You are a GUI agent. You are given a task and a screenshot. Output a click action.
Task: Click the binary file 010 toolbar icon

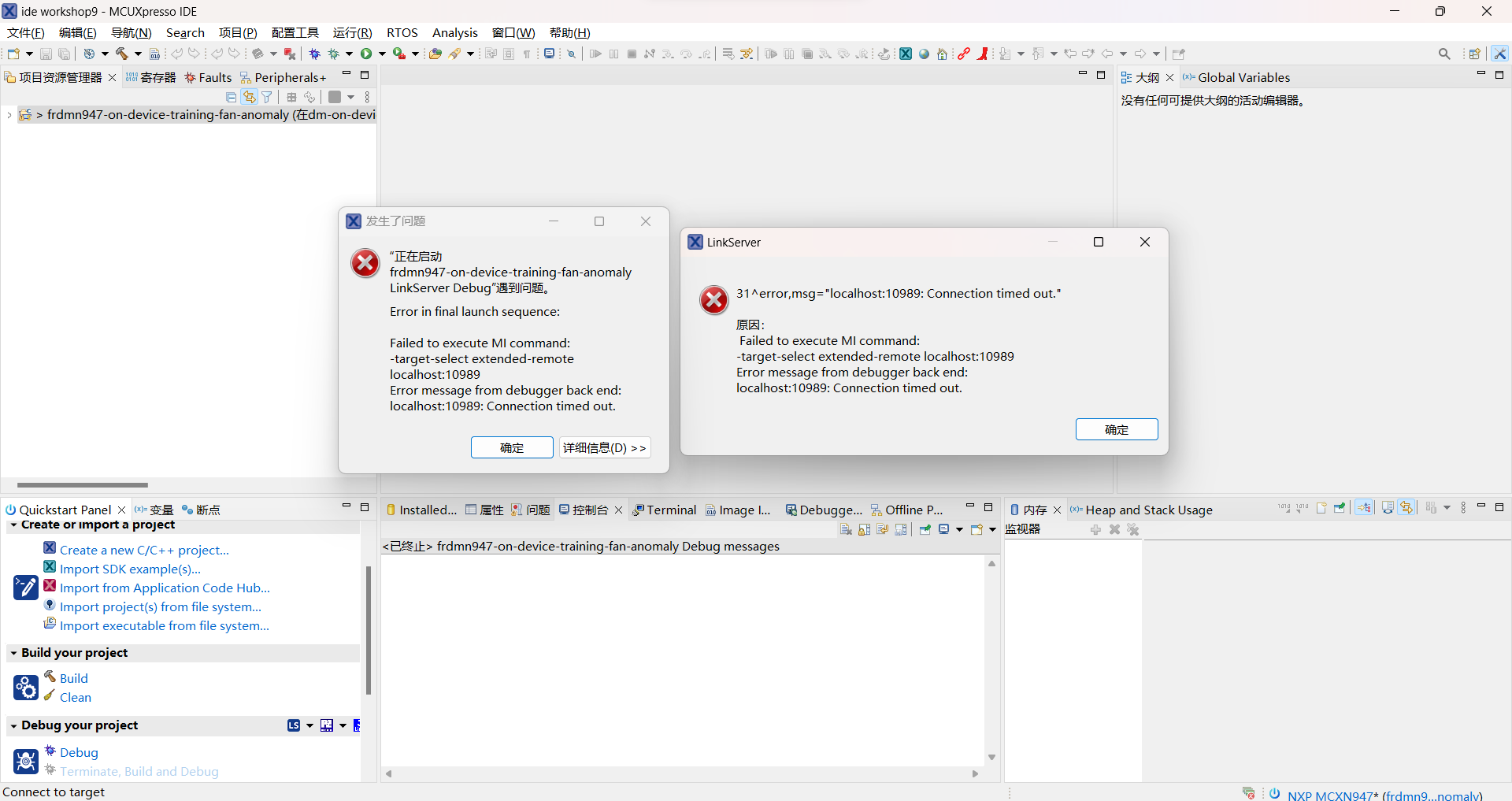coord(155,54)
